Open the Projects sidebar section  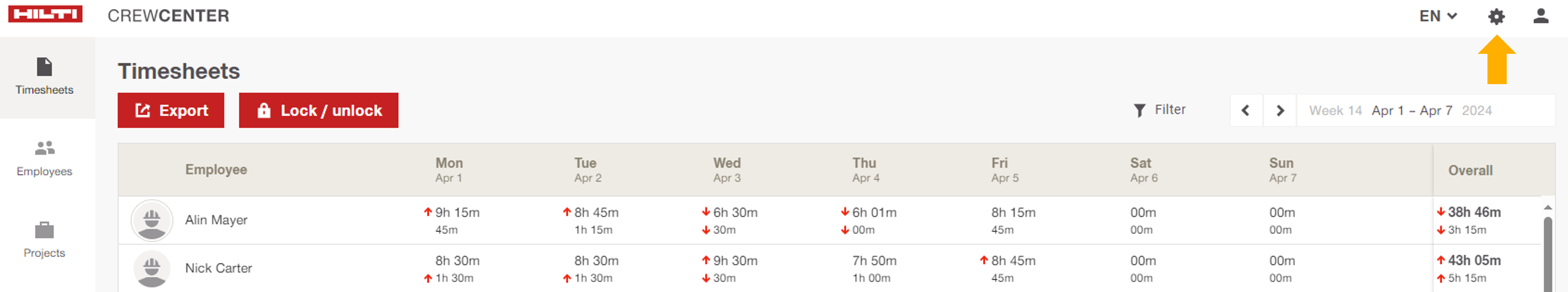tap(45, 240)
